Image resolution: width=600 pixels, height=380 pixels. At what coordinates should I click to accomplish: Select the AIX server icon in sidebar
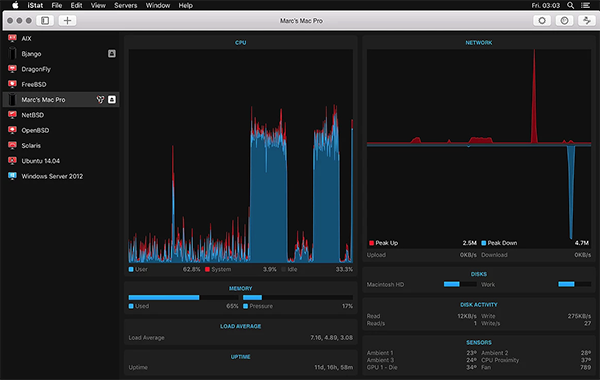[x=12, y=38]
